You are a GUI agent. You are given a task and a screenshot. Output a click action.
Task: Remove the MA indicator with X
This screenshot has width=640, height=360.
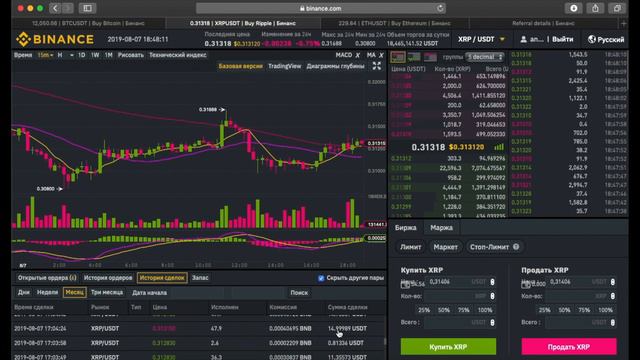tap(381, 55)
